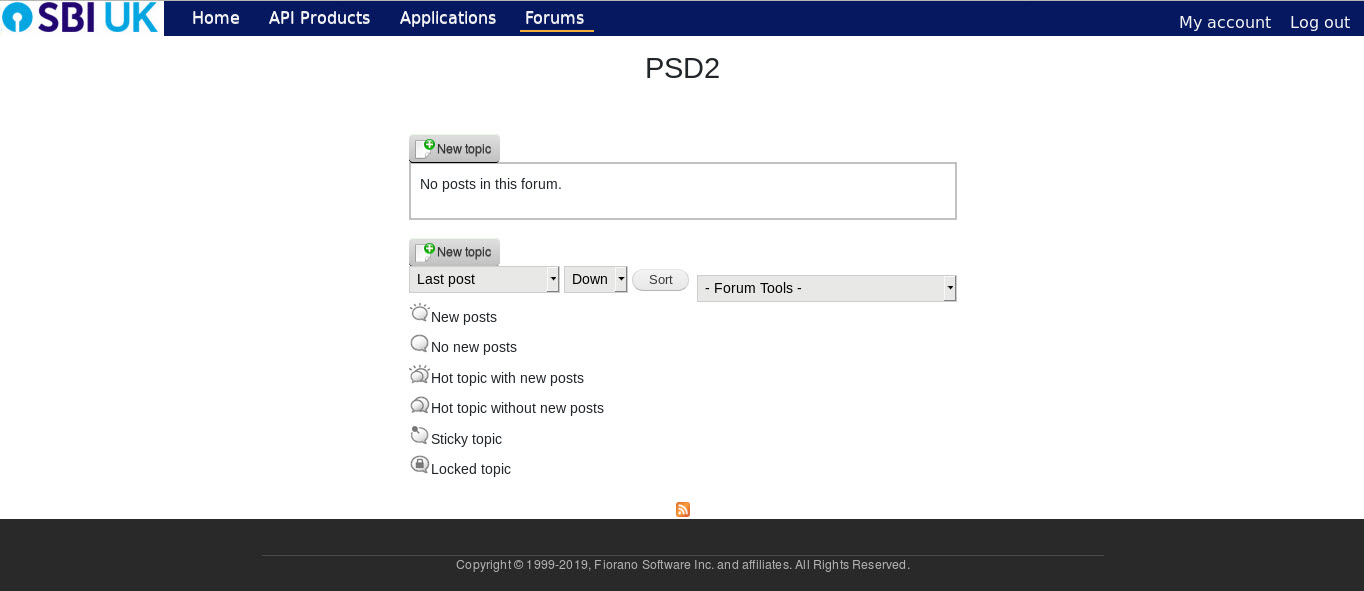Click the Locked topic padlock icon
This screenshot has width=1364, height=591.
(x=420, y=465)
